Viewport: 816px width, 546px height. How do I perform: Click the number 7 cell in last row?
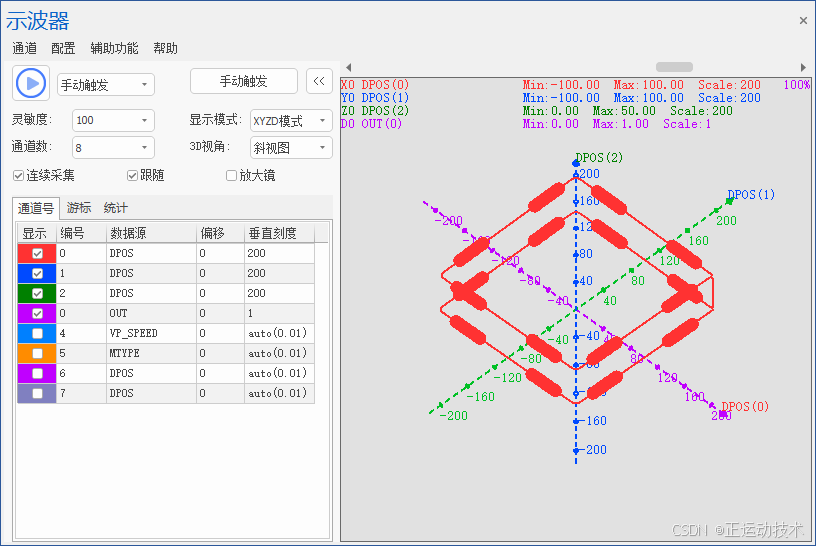[x=81, y=393]
